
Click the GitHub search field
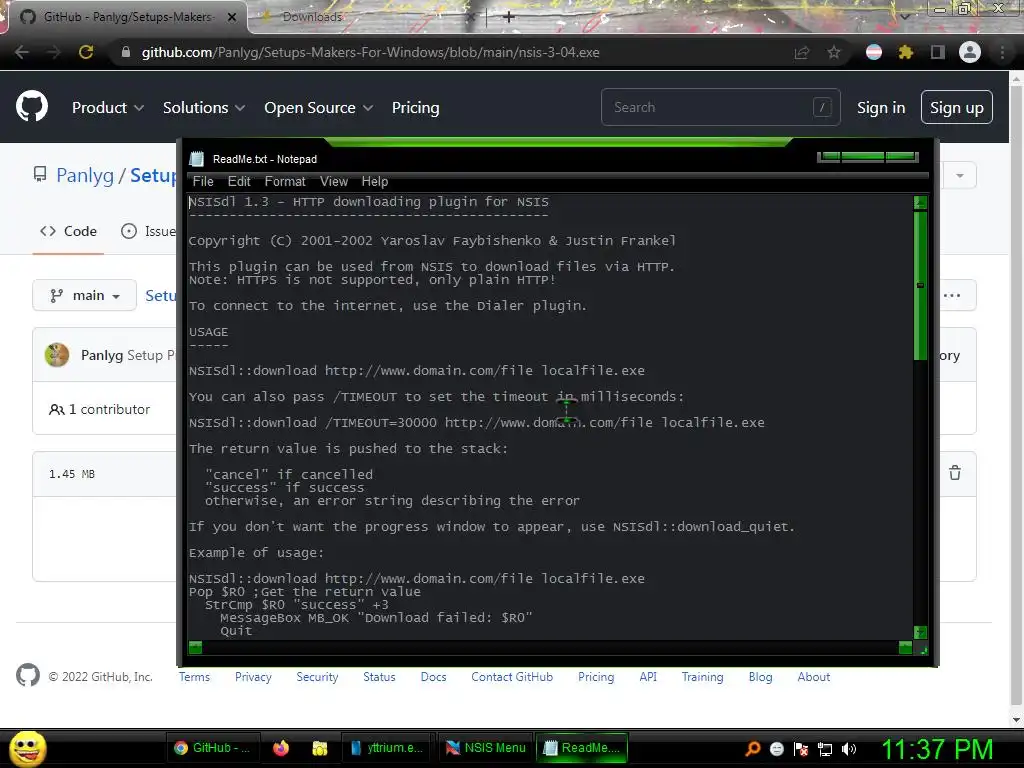720,107
